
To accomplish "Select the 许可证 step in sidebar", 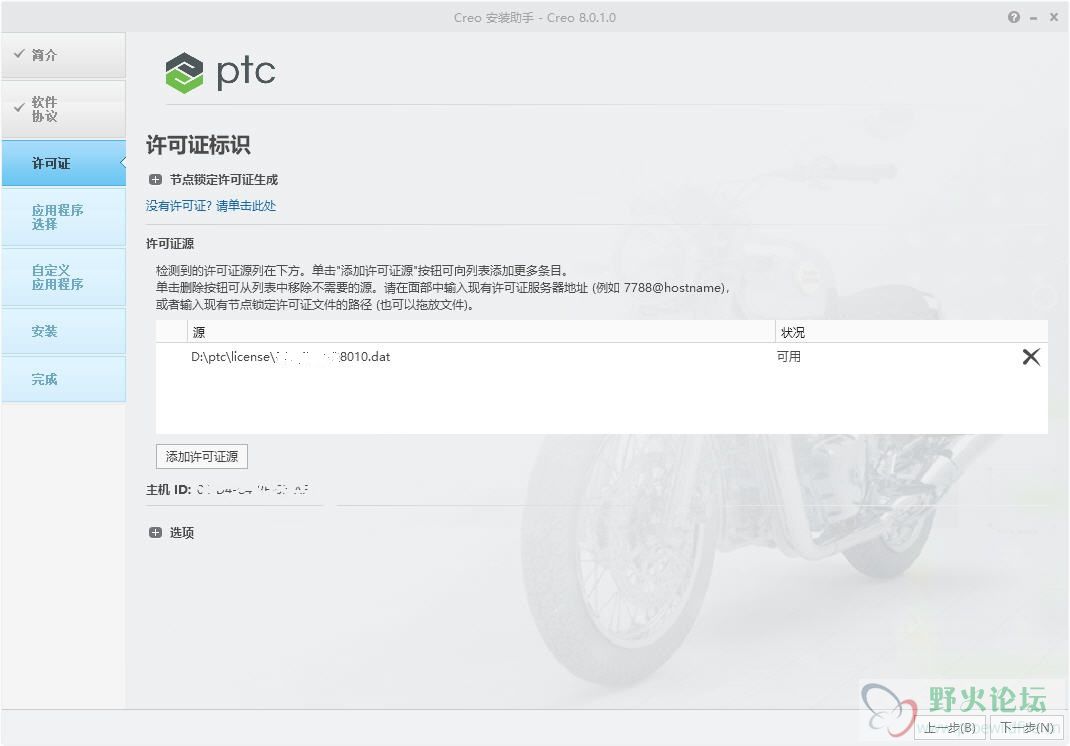I will (x=63, y=163).
